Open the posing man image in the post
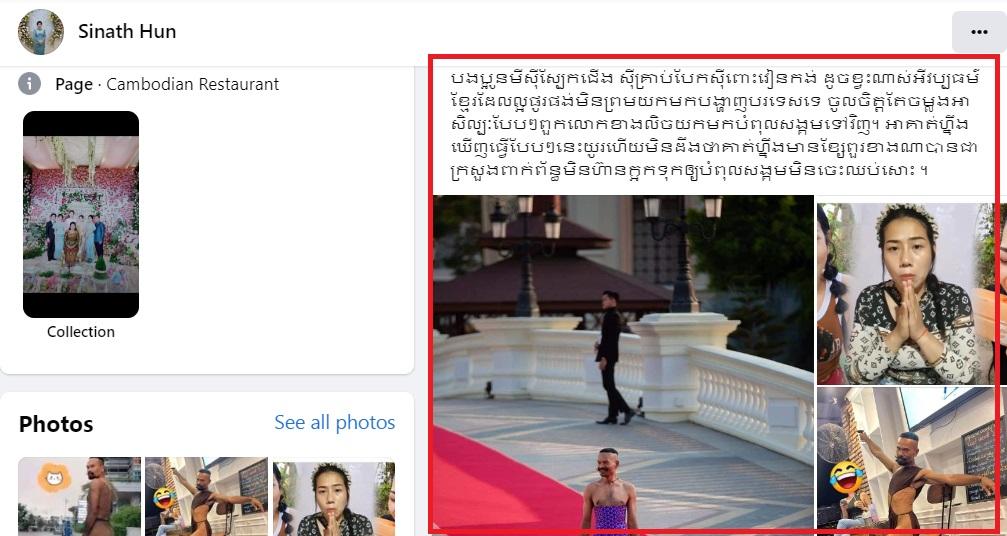1007x536 pixels. (907, 458)
